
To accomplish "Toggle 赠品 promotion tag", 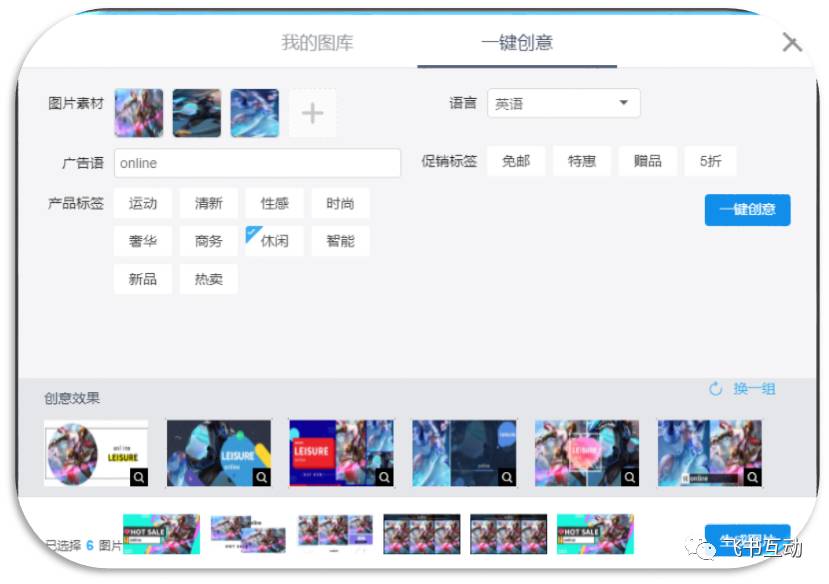I will click(x=648, y=161).
